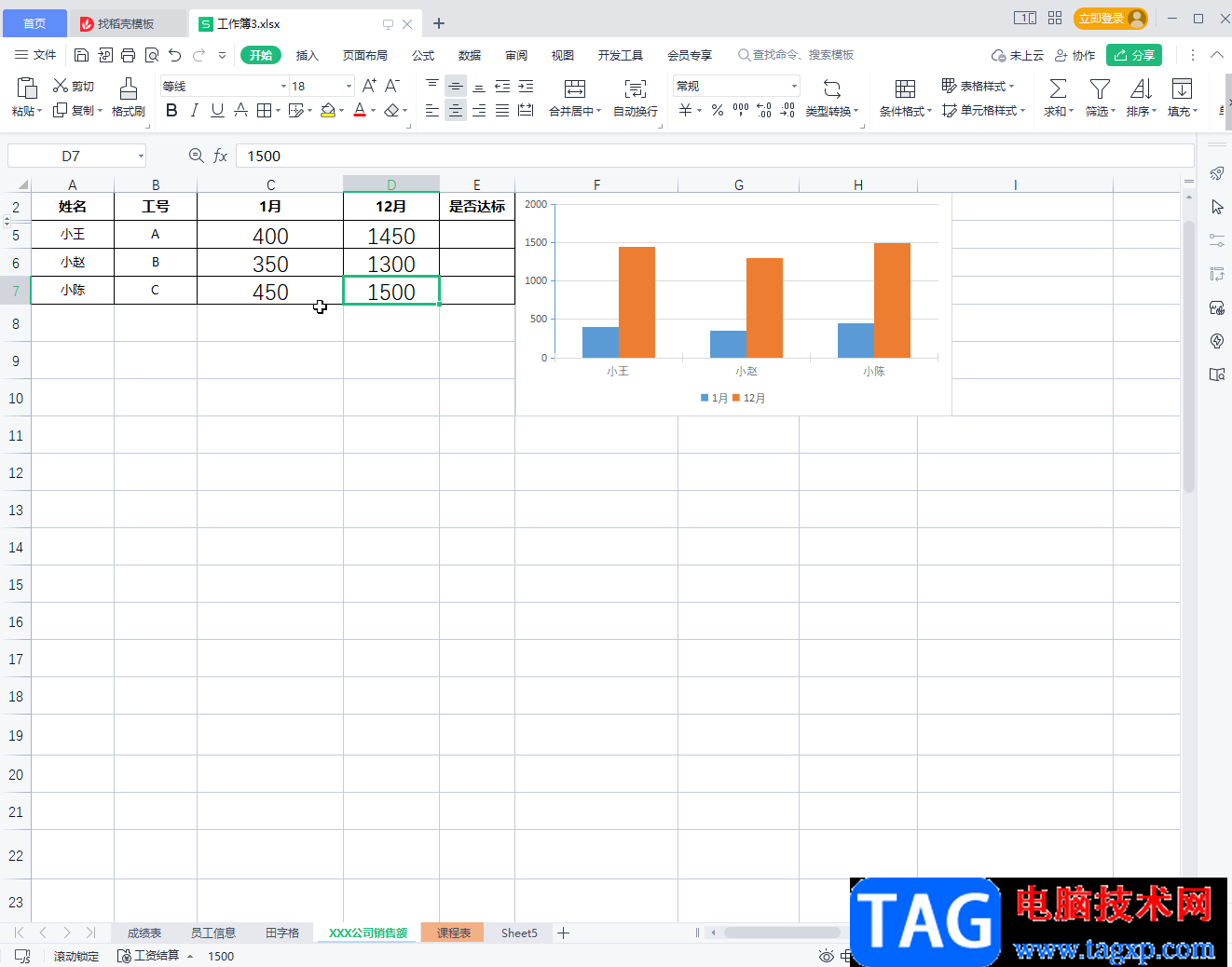Image resolution: width=1232 pixels, height=967 pixels.
Task: Toggle center horizontal alignment
Action: (x=456, y=111)
